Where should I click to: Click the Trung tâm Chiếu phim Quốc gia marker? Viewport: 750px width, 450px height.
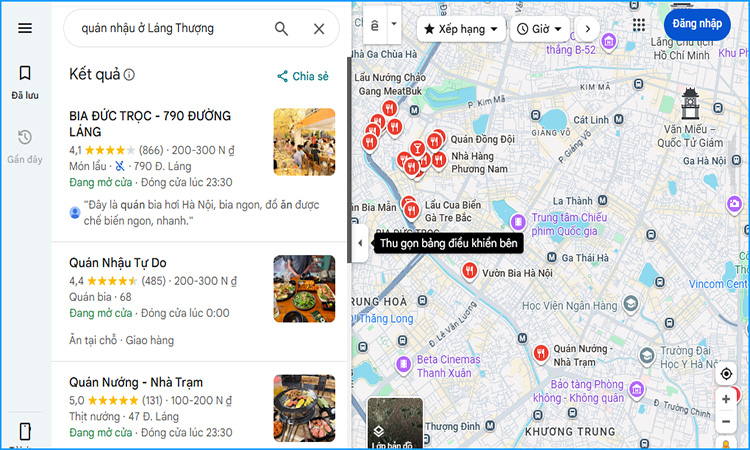(x=518, y=222)
